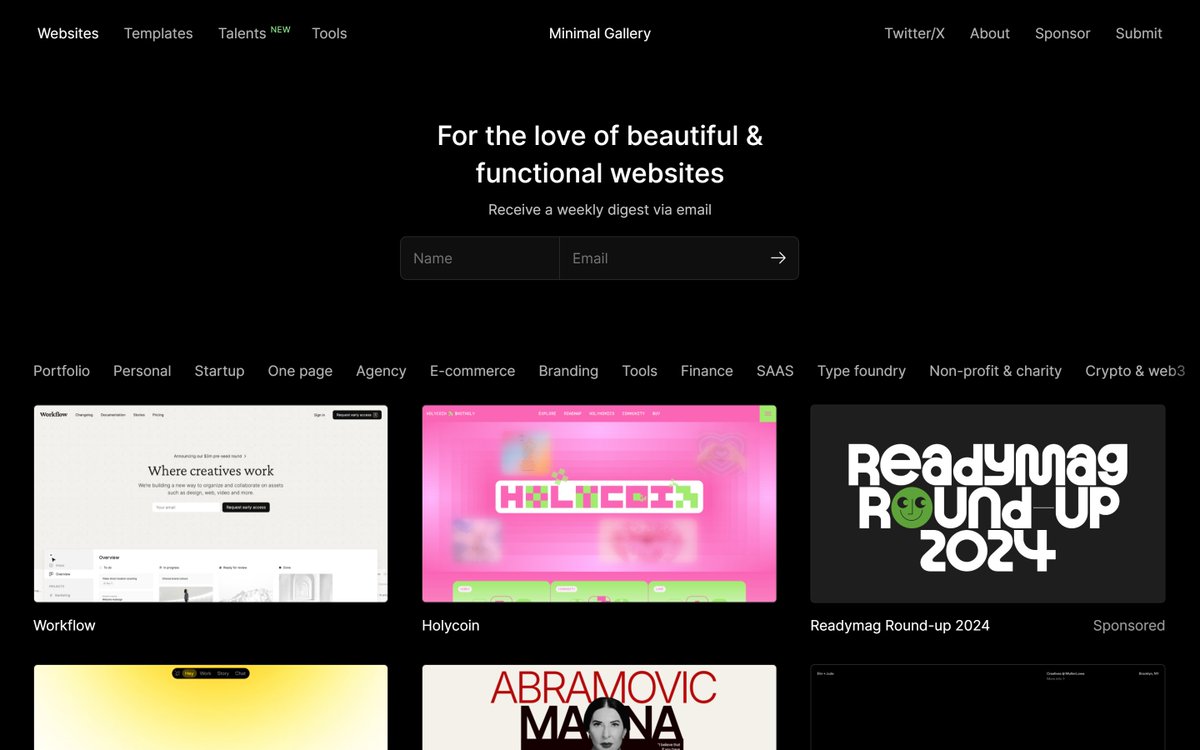The image size is (1200, 750).
Task: Filter by Tools category
Action: (x=639, y=370)
